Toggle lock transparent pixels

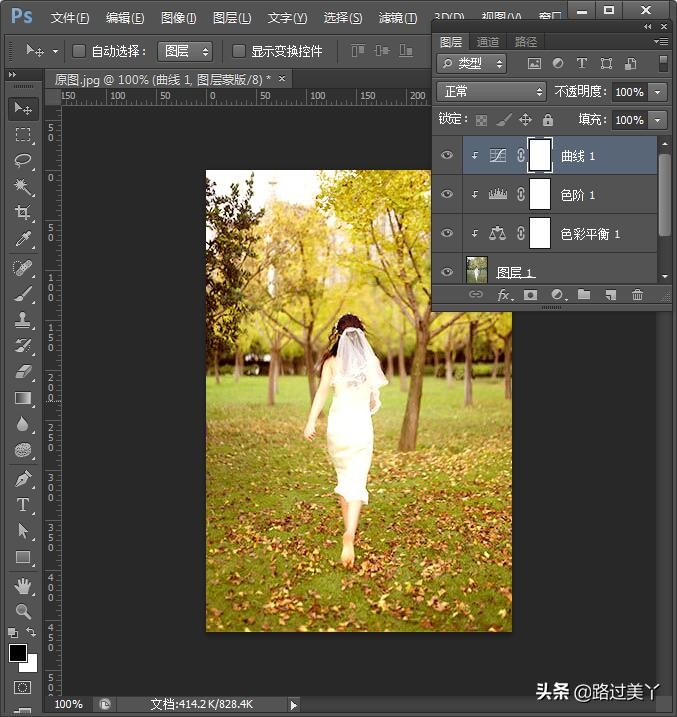click(x=481, y=120)
